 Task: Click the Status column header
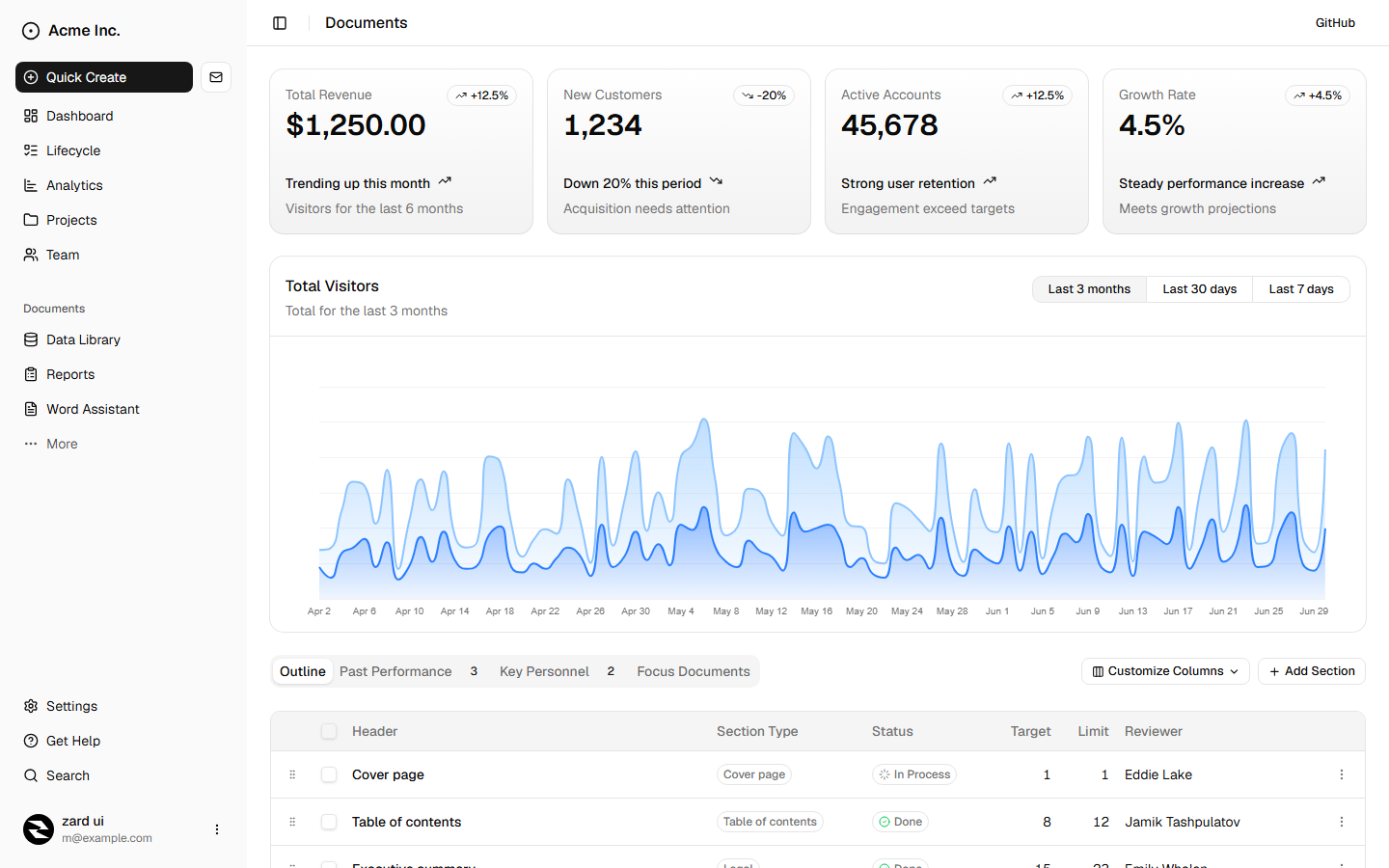coord(892,731)
